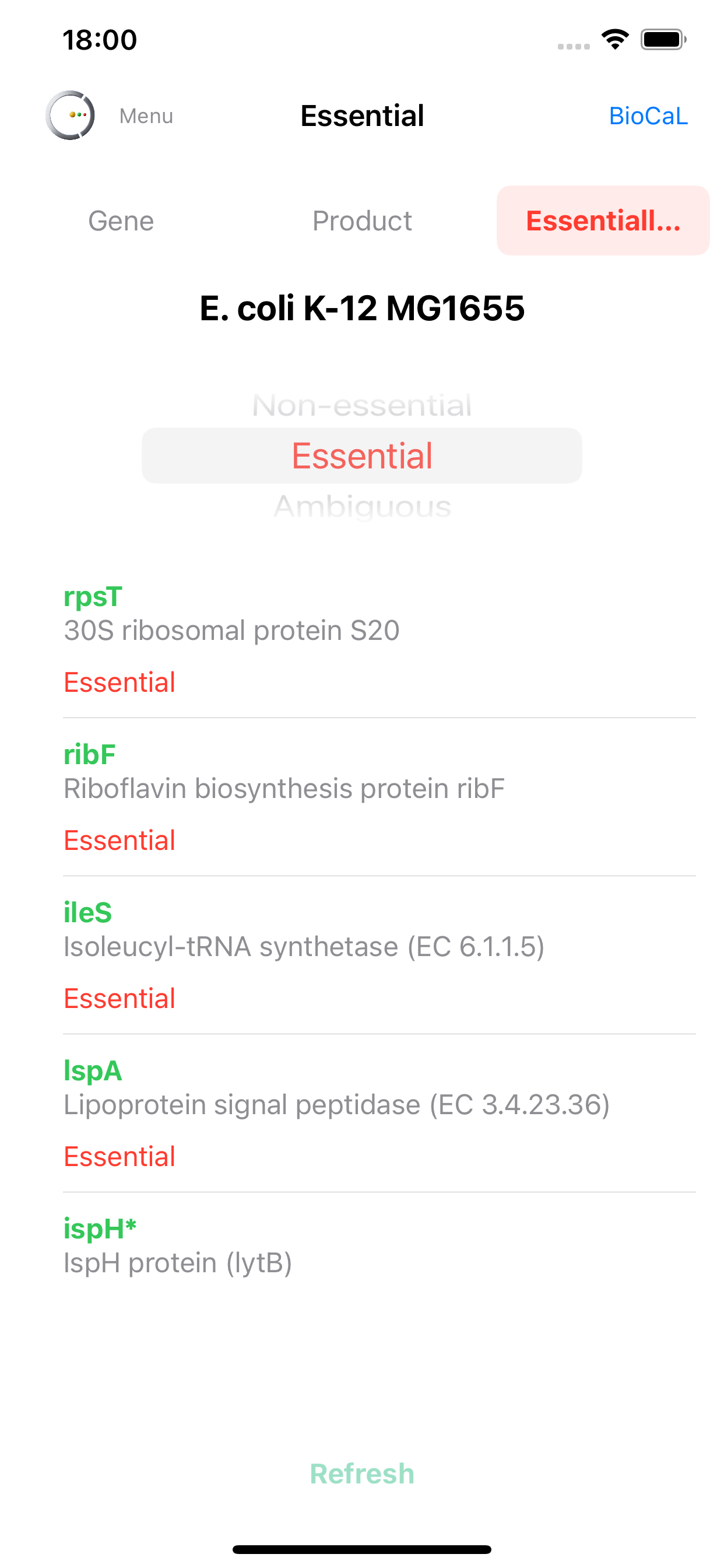
Task: Tap the E. coli K-12 MG1655 heading
Action: [x=362, y=308]
